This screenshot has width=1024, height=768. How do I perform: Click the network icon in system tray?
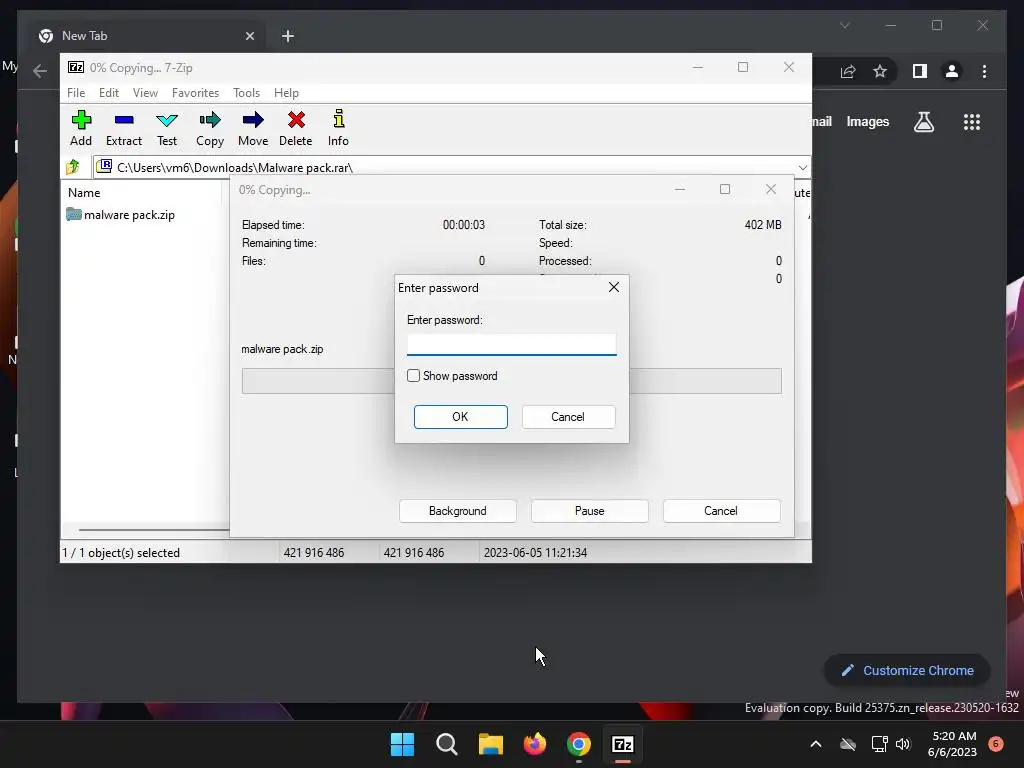click(879, 744)
